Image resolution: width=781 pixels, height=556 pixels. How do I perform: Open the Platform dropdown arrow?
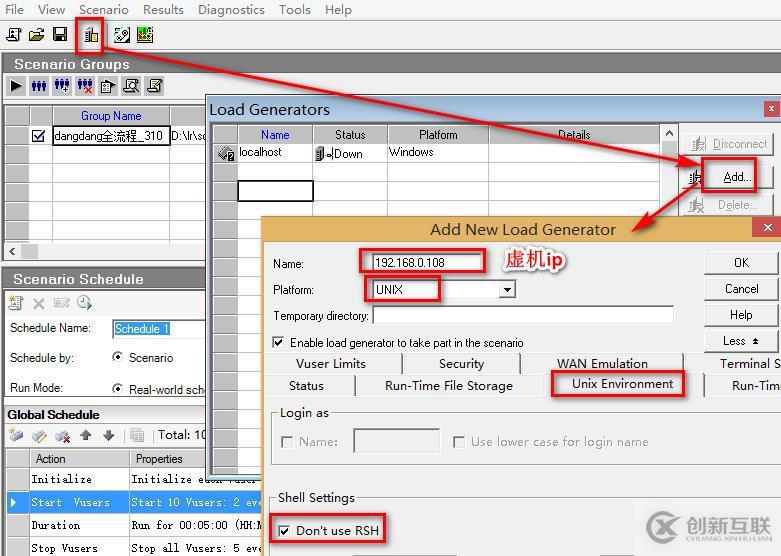point(507,289)
